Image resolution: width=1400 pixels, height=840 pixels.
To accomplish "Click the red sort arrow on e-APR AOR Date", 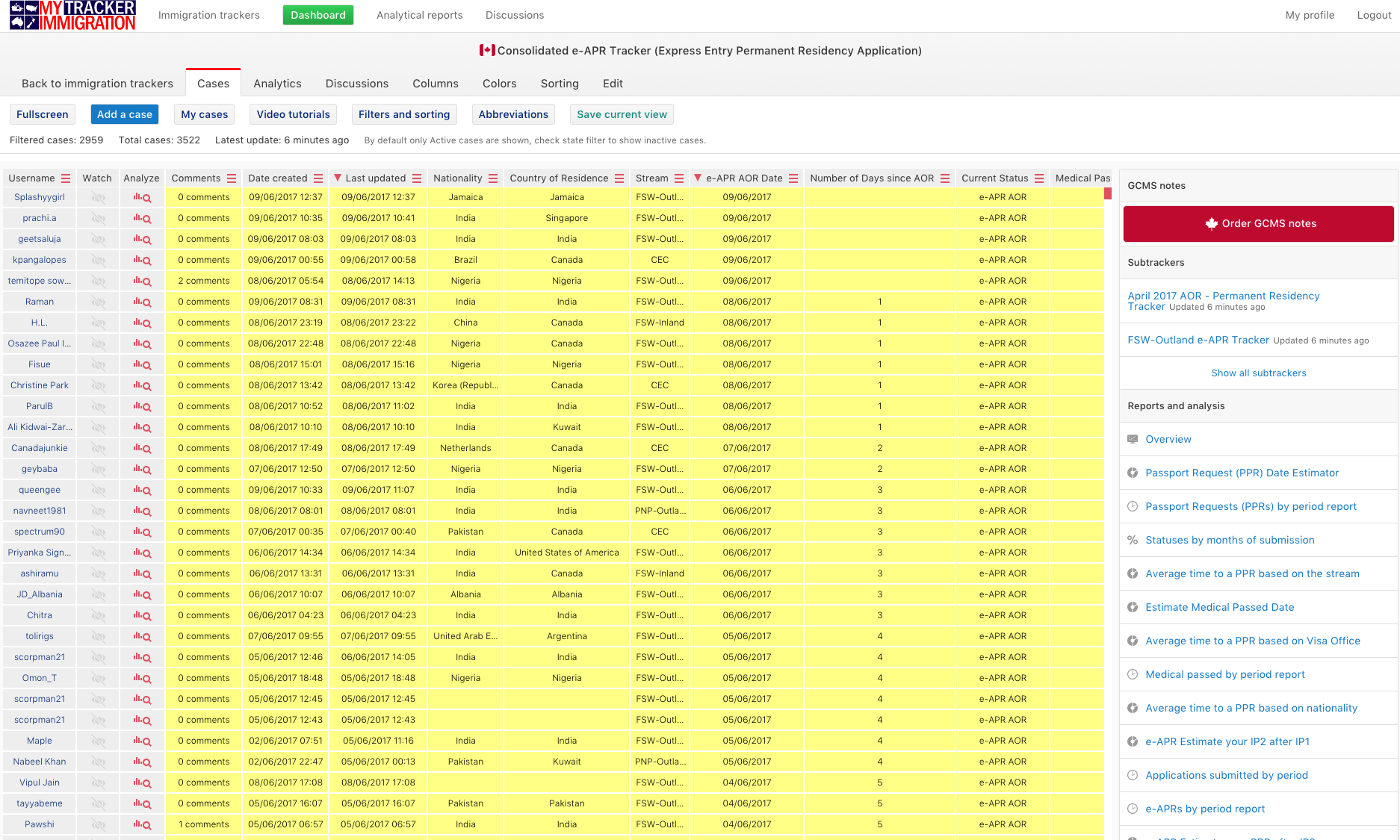I will click(x=698, y=178).
